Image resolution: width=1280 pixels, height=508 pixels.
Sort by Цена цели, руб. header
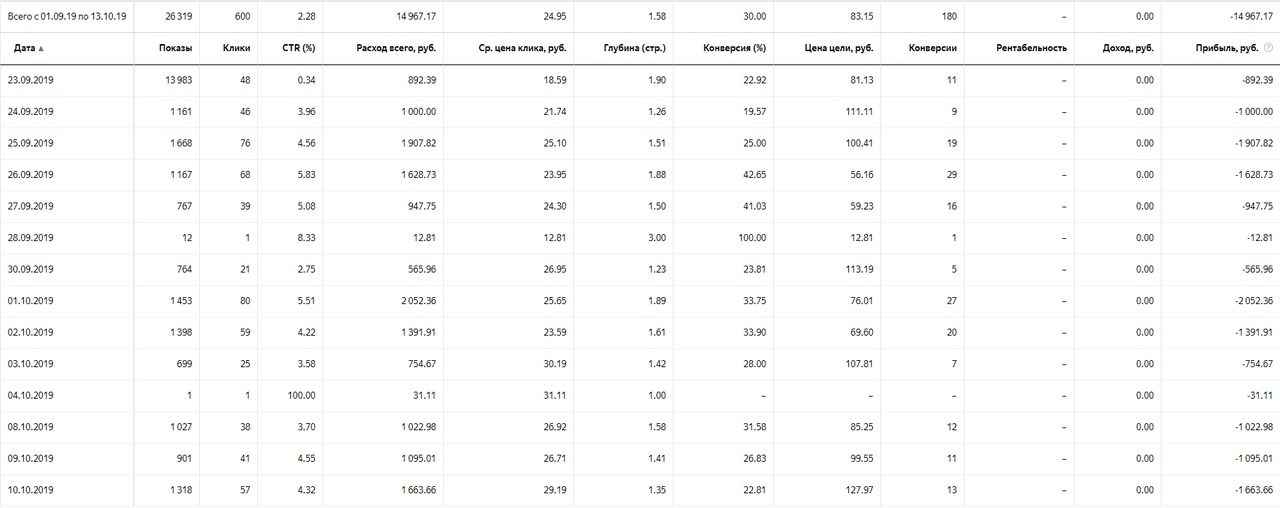click(839, 48)
